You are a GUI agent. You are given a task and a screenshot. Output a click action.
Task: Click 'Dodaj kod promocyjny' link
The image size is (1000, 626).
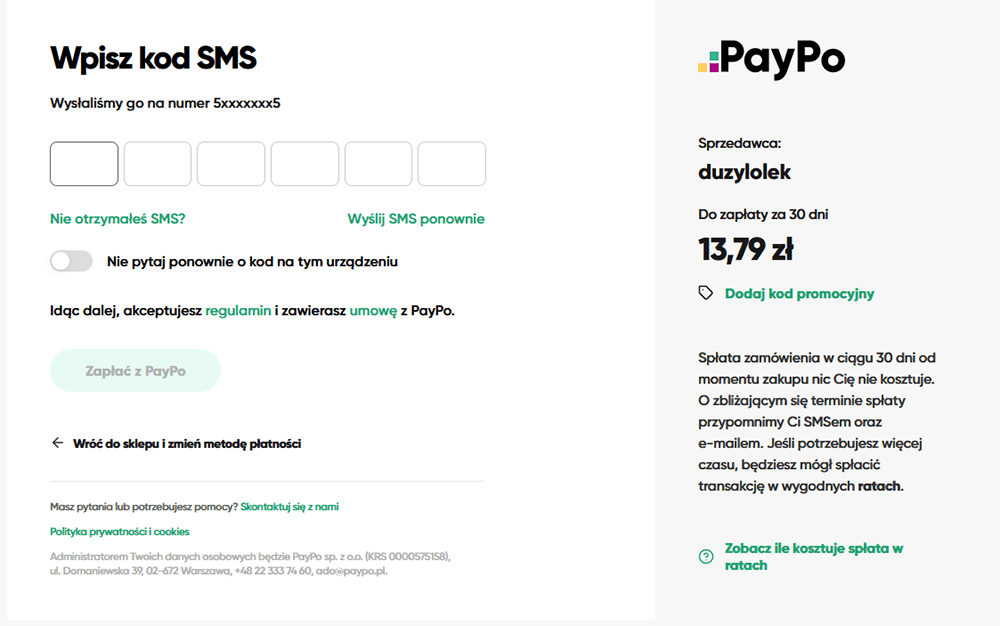799,293
